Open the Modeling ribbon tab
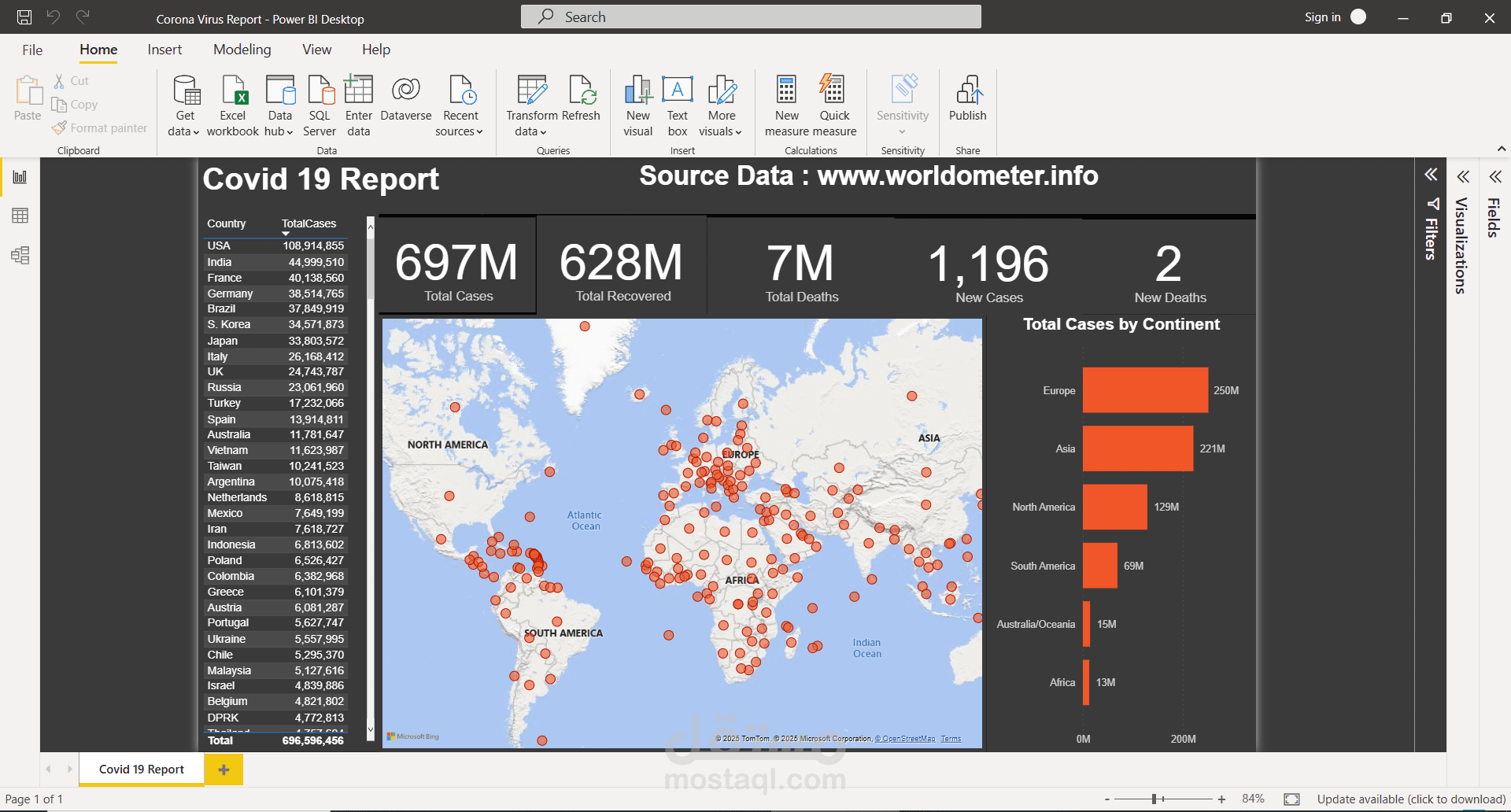 (242, 50)
